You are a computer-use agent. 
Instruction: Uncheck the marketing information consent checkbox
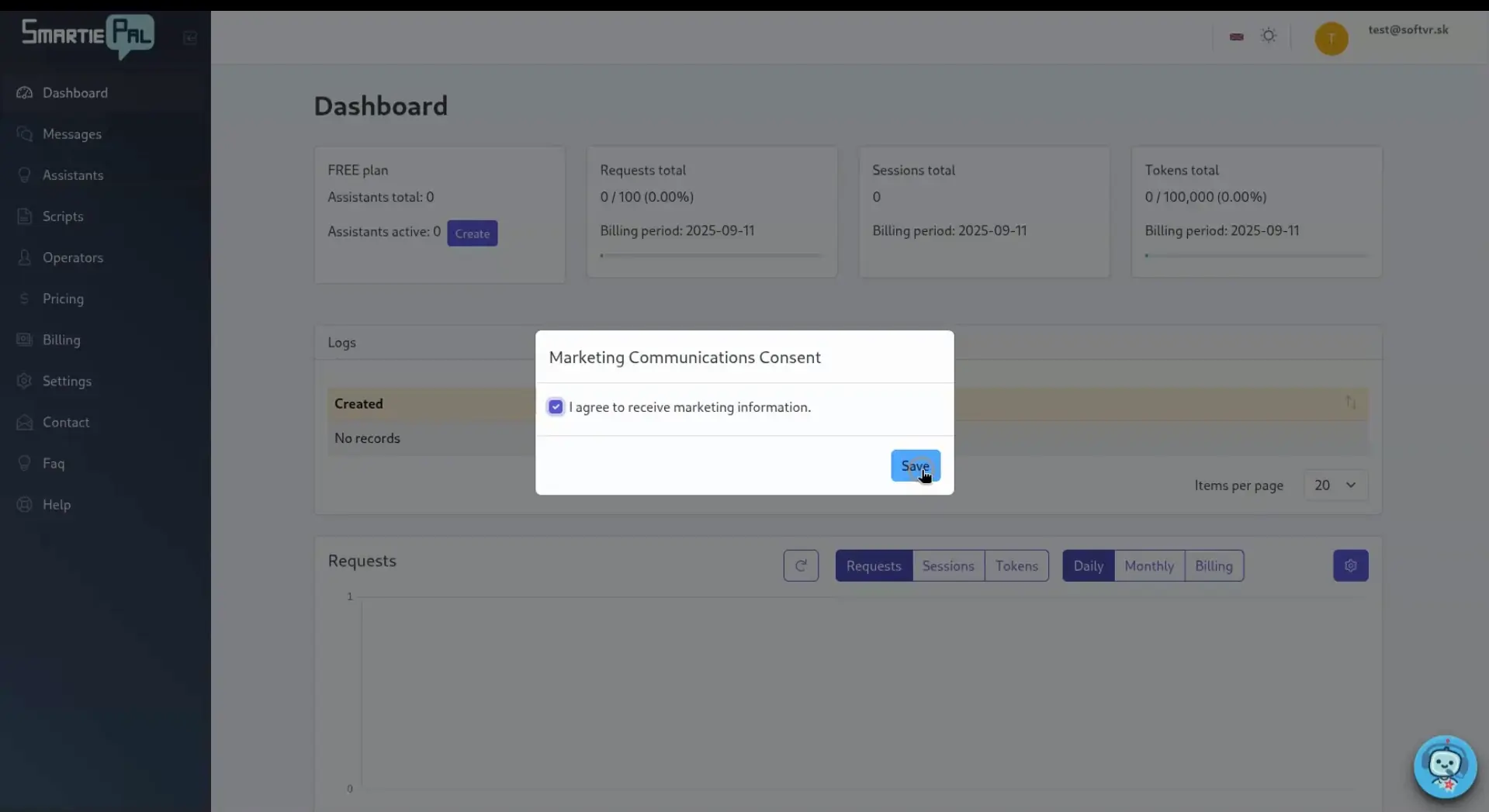coord(555,406)
